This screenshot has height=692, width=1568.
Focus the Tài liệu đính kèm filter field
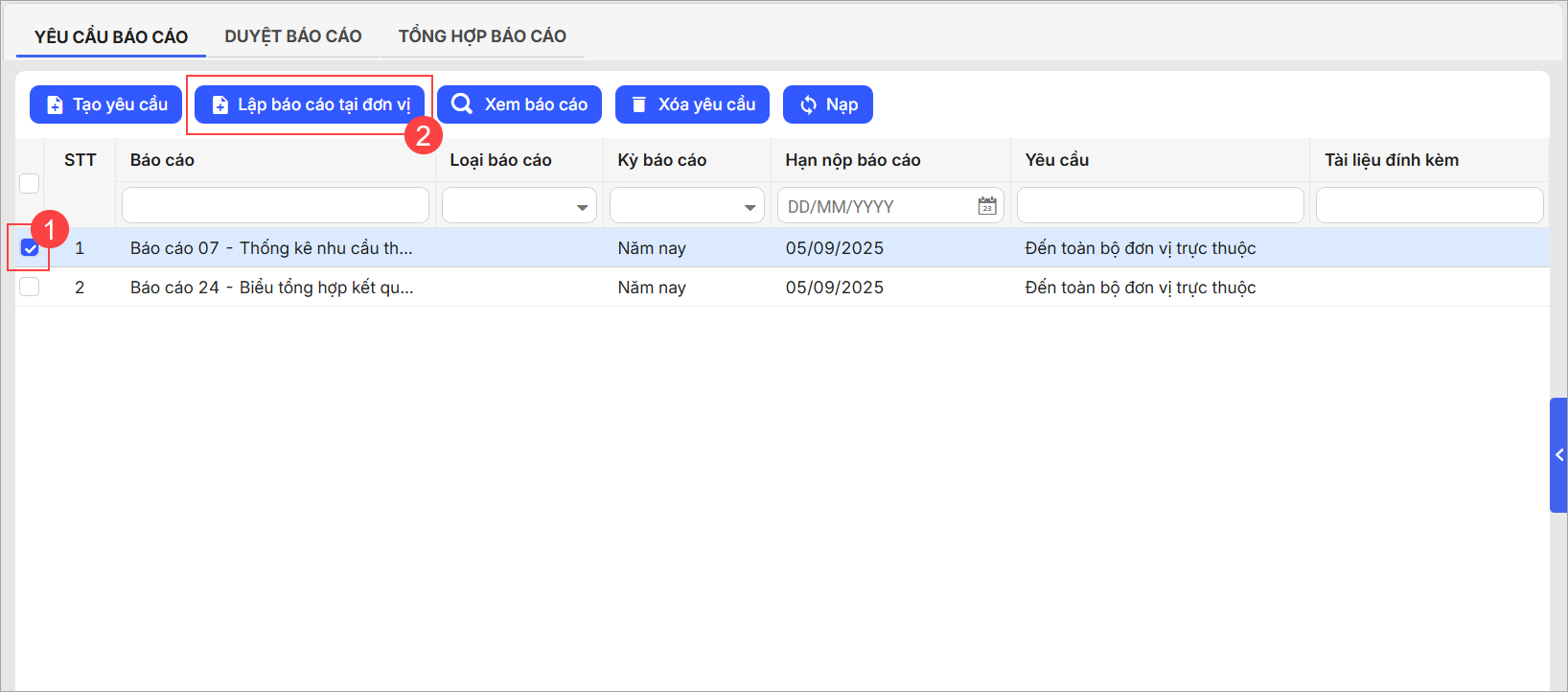click(x=1429, y=206)
